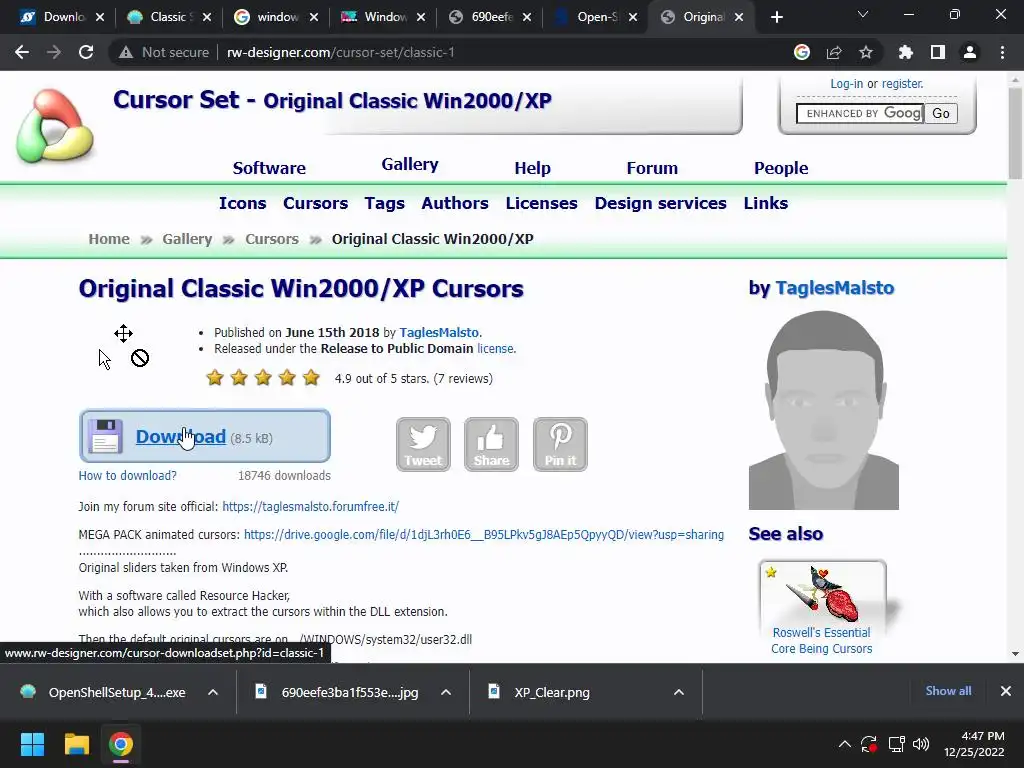Open the Licenses page
Screen dimensions: 1024x768
[541, 203]
